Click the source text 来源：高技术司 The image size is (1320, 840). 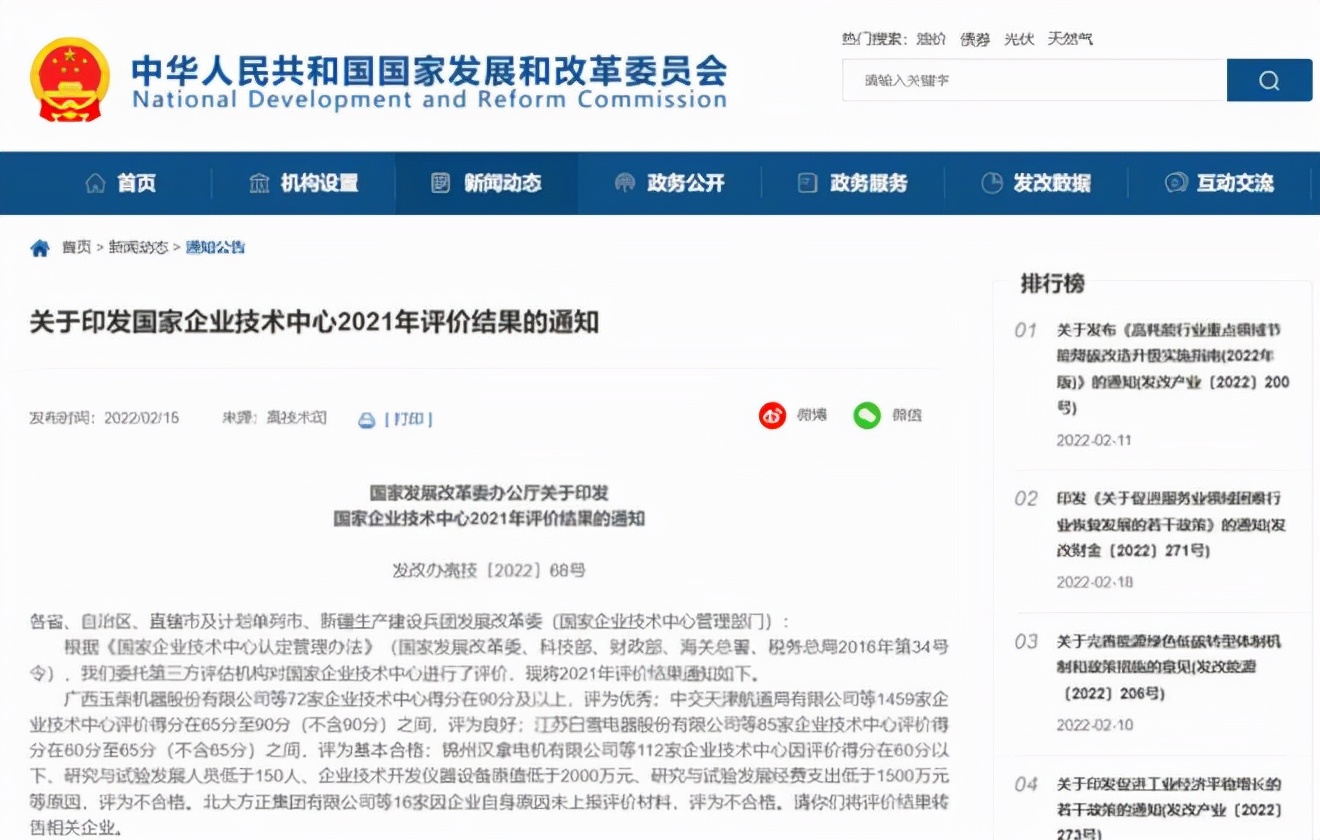click(274, 417)
